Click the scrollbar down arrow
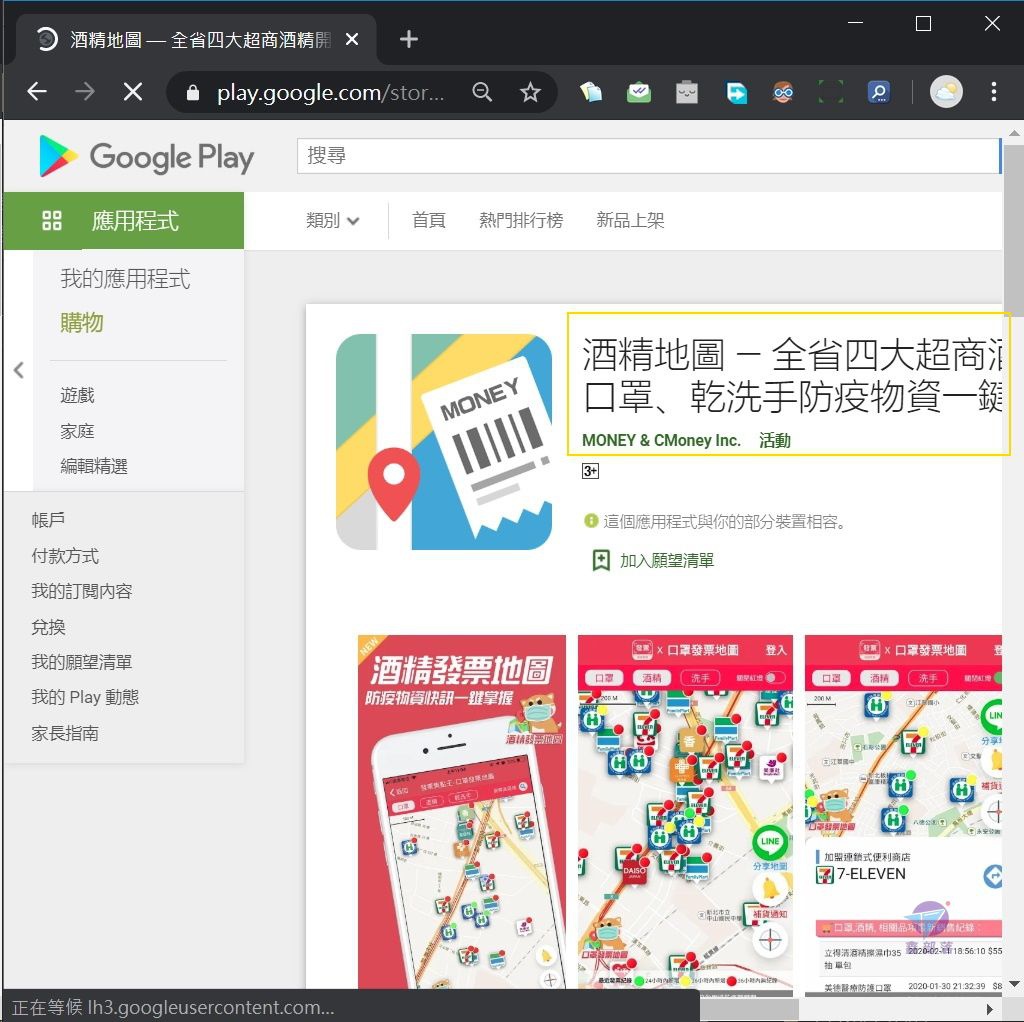The width and height of the screenshot is (1024, 1022). click(x=1014, y=983)
